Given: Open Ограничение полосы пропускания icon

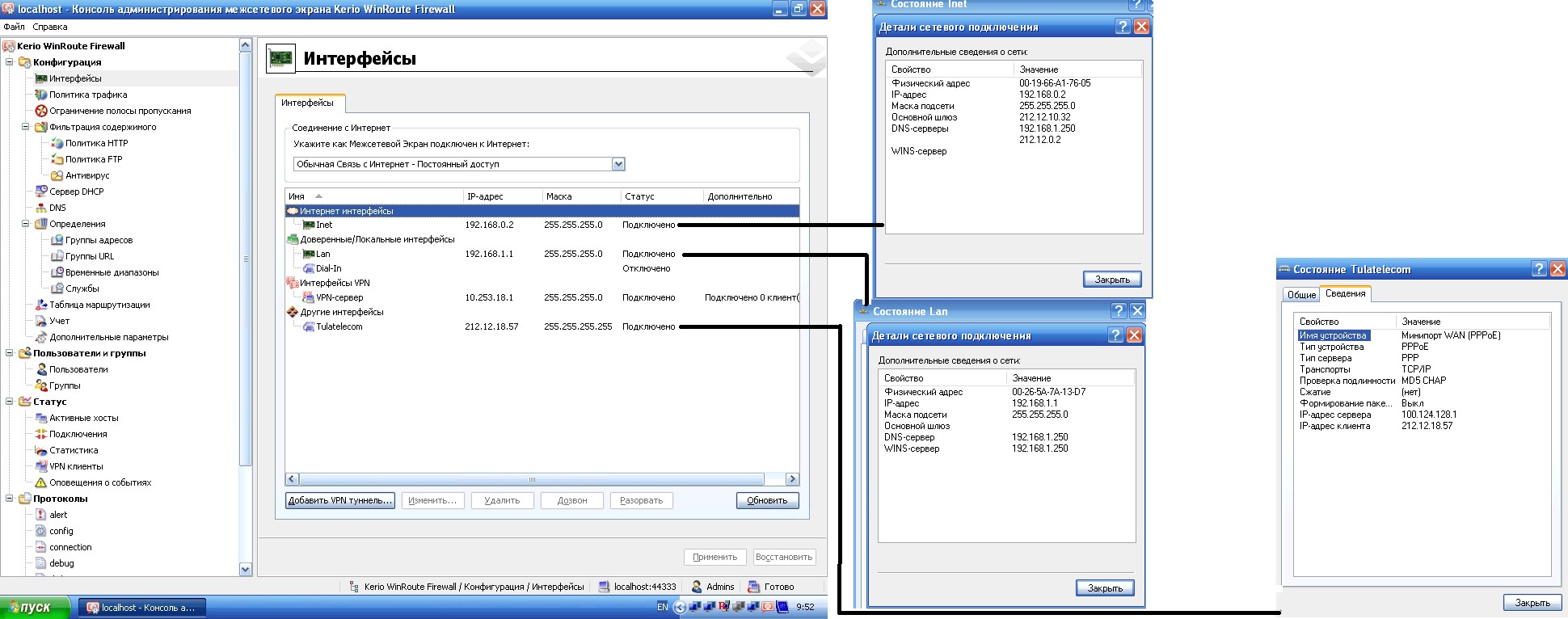Looking at the screenshot, I should click(40, 111).
